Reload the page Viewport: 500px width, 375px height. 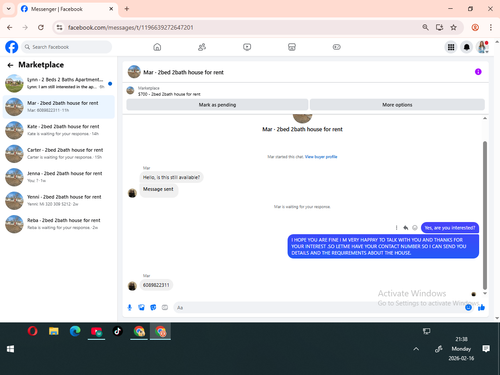(41, 27)
